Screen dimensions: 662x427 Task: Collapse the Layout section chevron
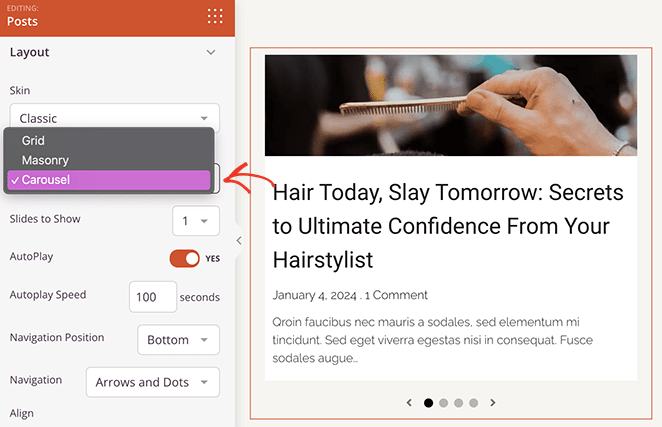(210, 52)
